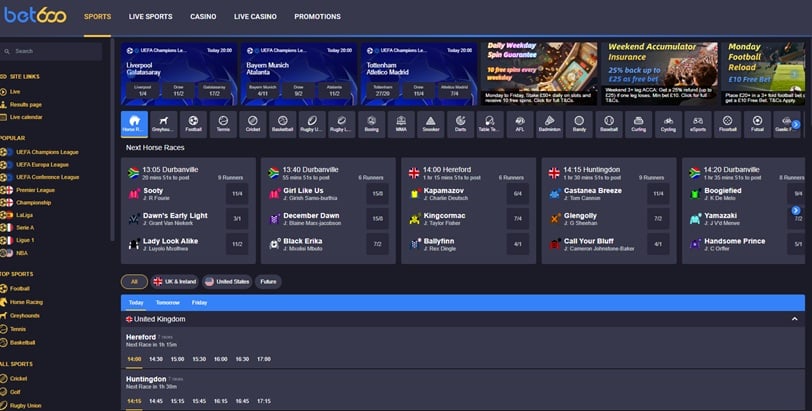
Task: Open the Tennis sport icon tile
Action: (x=223, y=124)
